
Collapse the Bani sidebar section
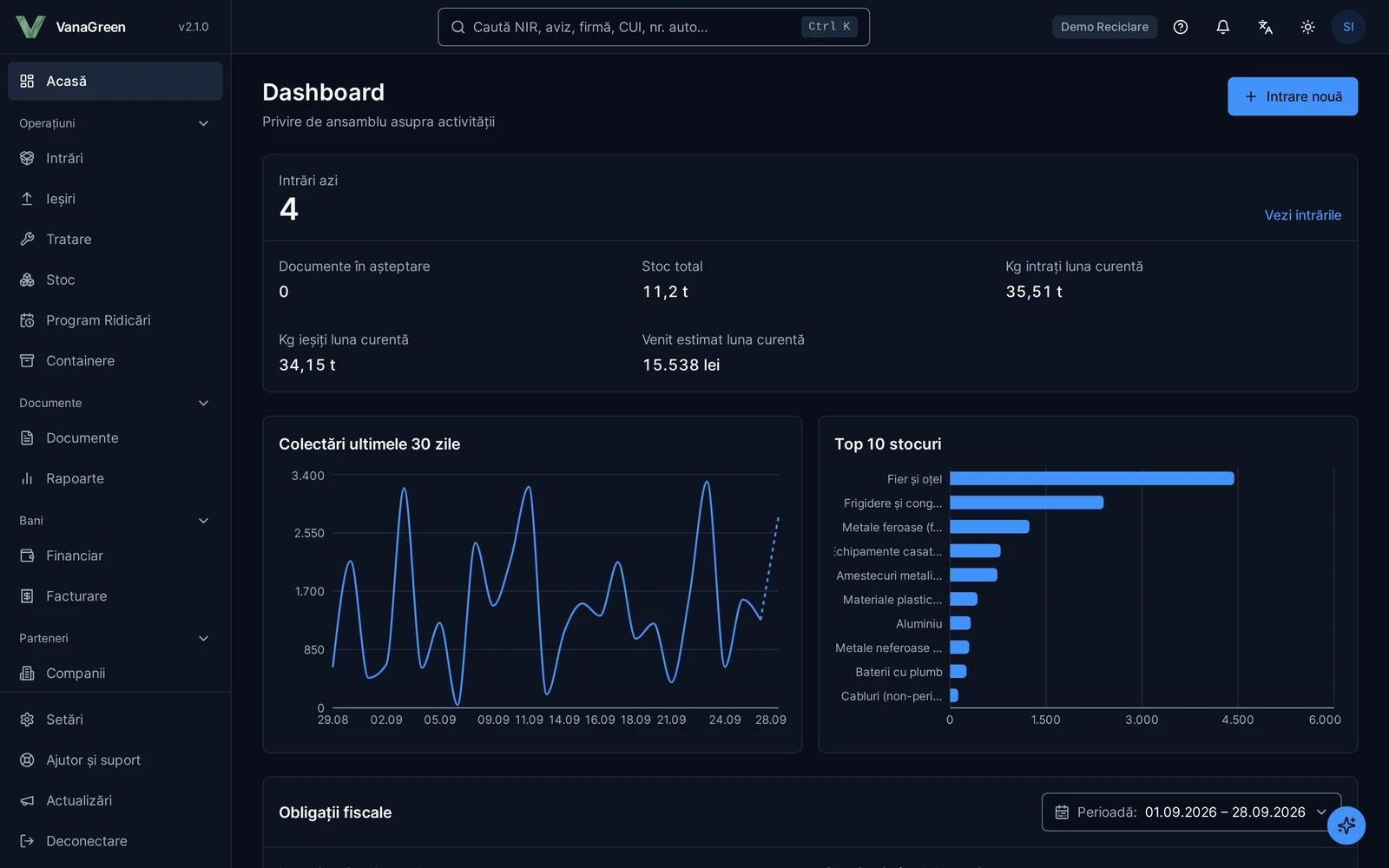[203, 521]
